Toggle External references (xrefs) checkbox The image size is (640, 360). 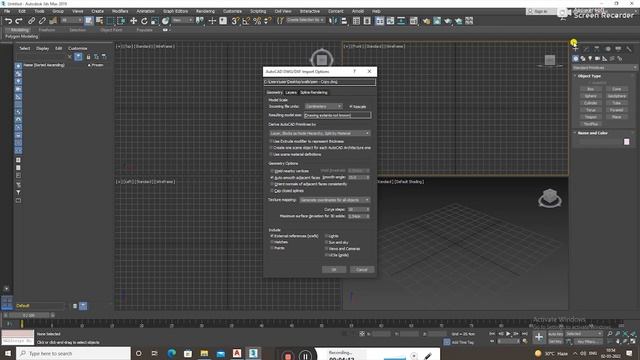click(x=272, y=236)
